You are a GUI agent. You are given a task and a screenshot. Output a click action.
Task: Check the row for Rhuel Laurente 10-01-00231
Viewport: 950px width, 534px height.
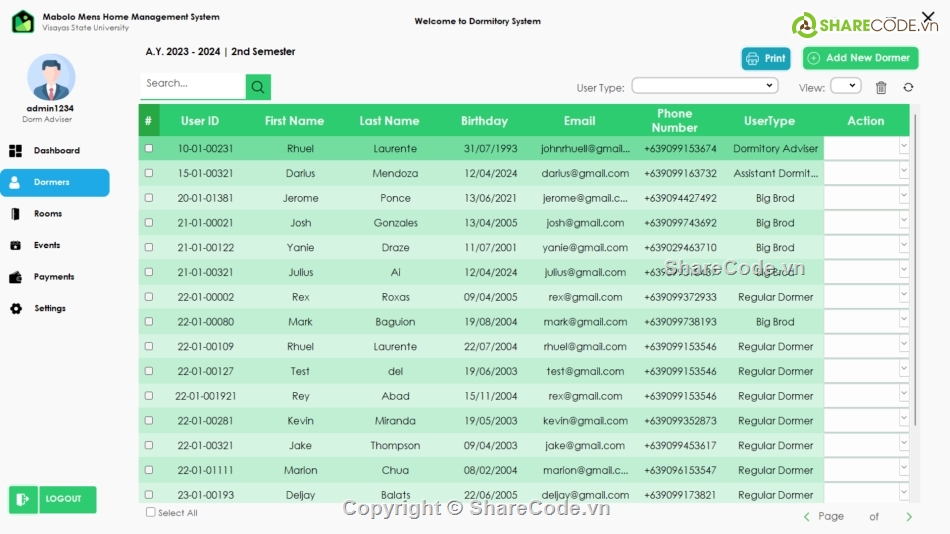click(x=149, y=148)
